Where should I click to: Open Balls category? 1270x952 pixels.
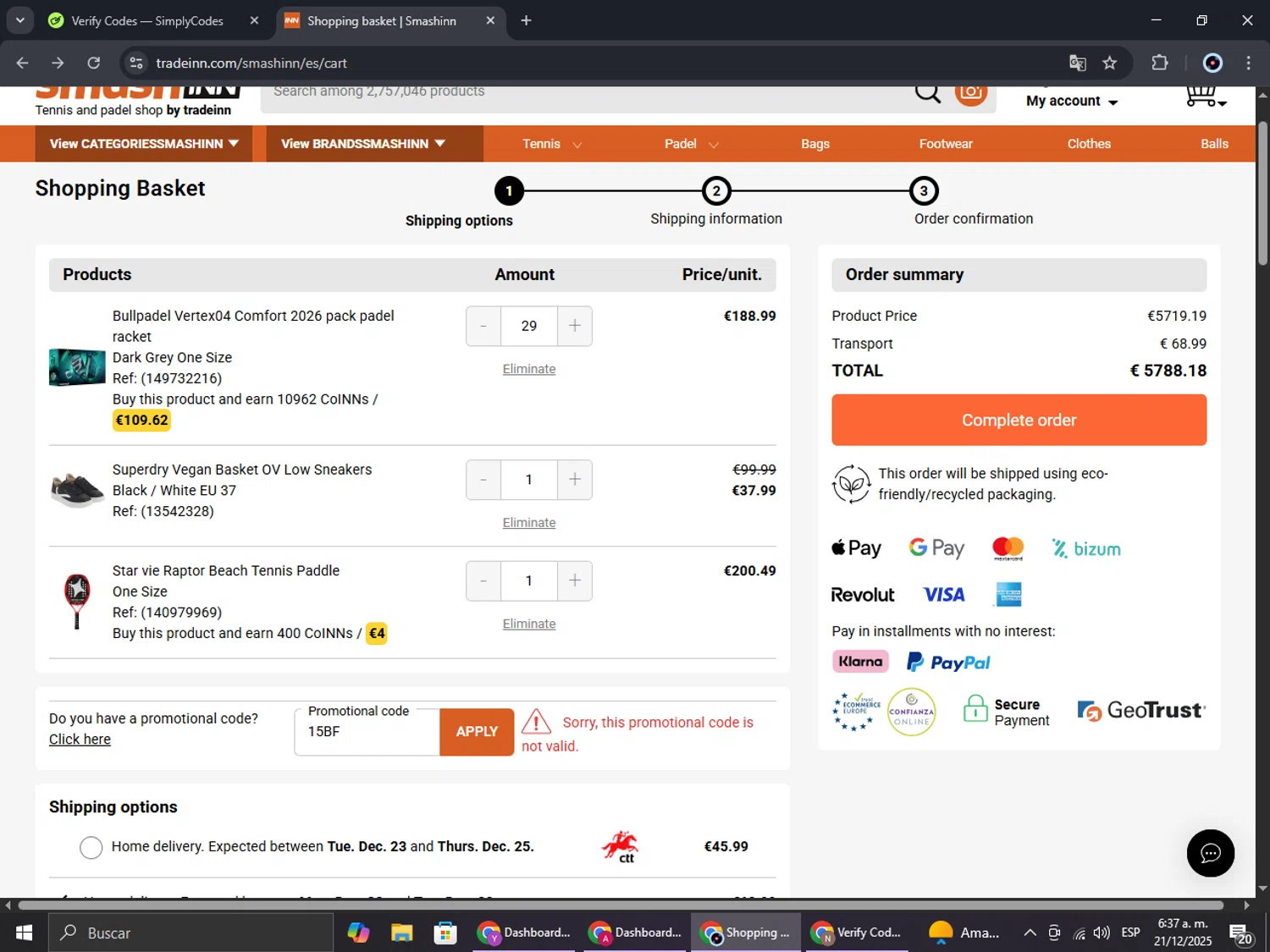click(x=1214, y=144)
